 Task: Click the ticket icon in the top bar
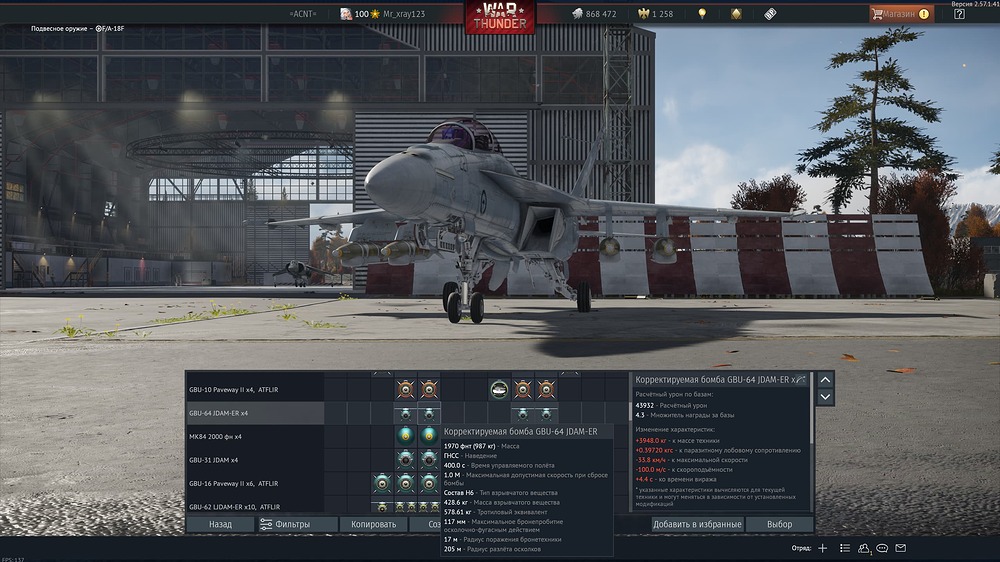click(x=770, y=13)
